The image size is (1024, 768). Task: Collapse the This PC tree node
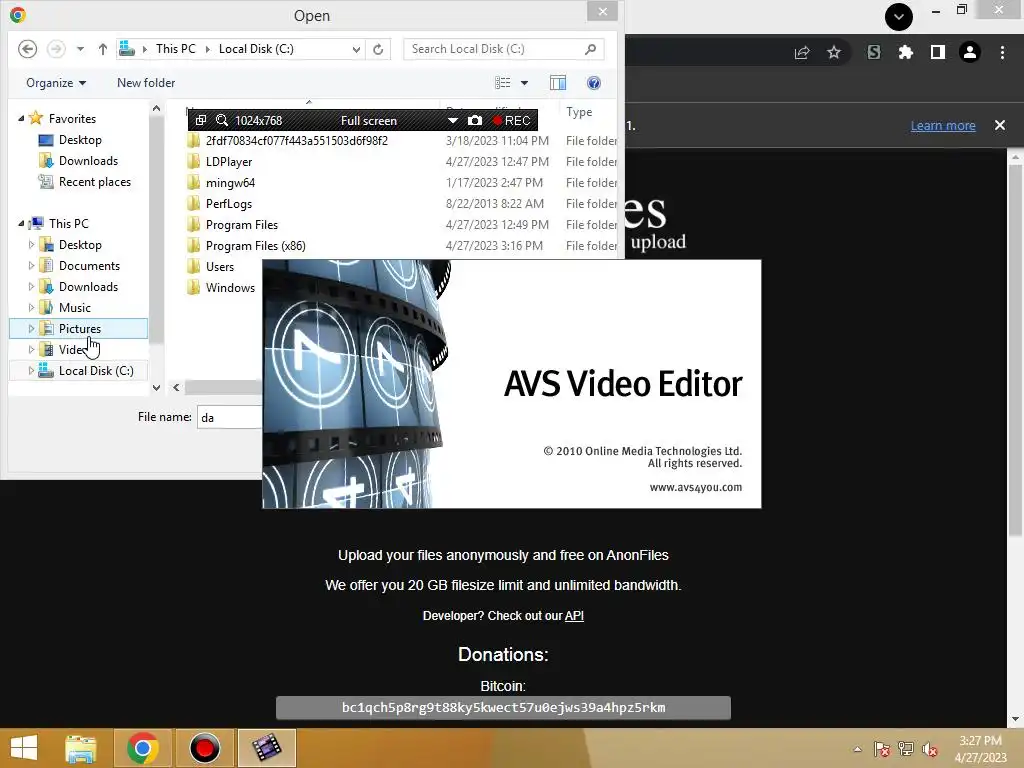(22, 224)
